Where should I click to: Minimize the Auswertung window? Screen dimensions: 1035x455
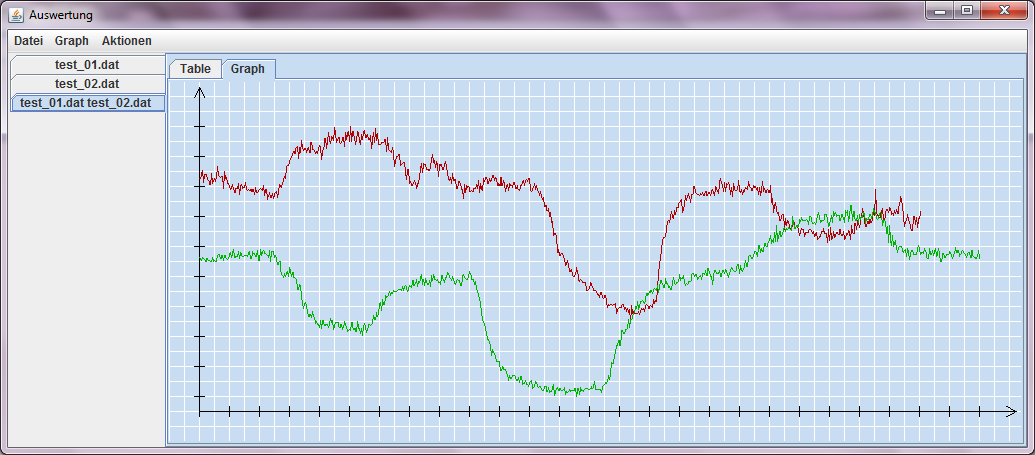pyautogui.click(x=940, y=11)
